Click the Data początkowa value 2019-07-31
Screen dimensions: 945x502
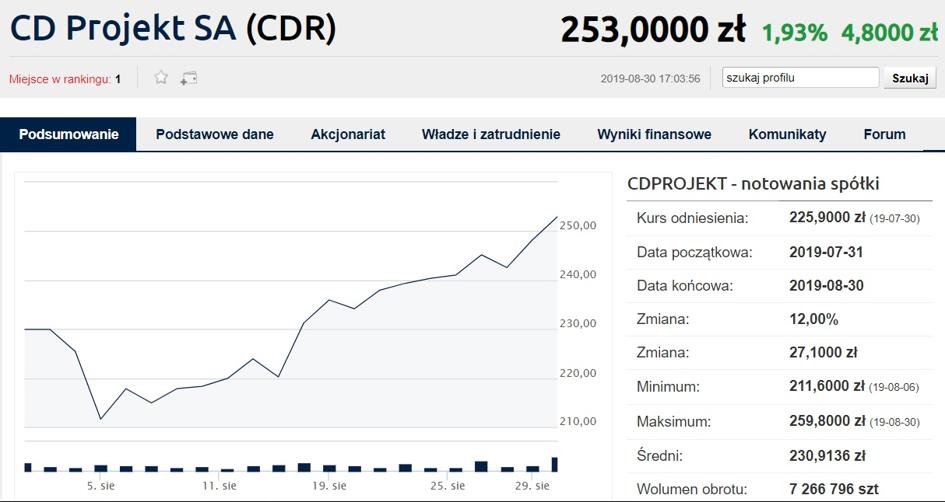[826, 252]
